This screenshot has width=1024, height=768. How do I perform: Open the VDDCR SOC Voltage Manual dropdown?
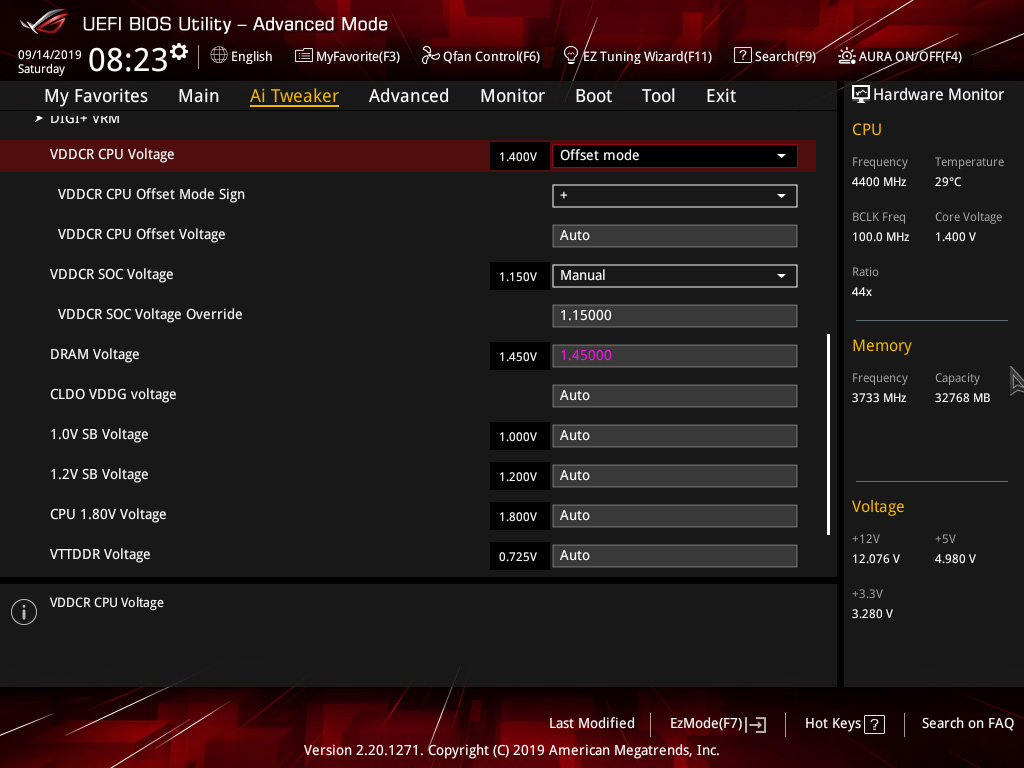[x=675, y=276]
